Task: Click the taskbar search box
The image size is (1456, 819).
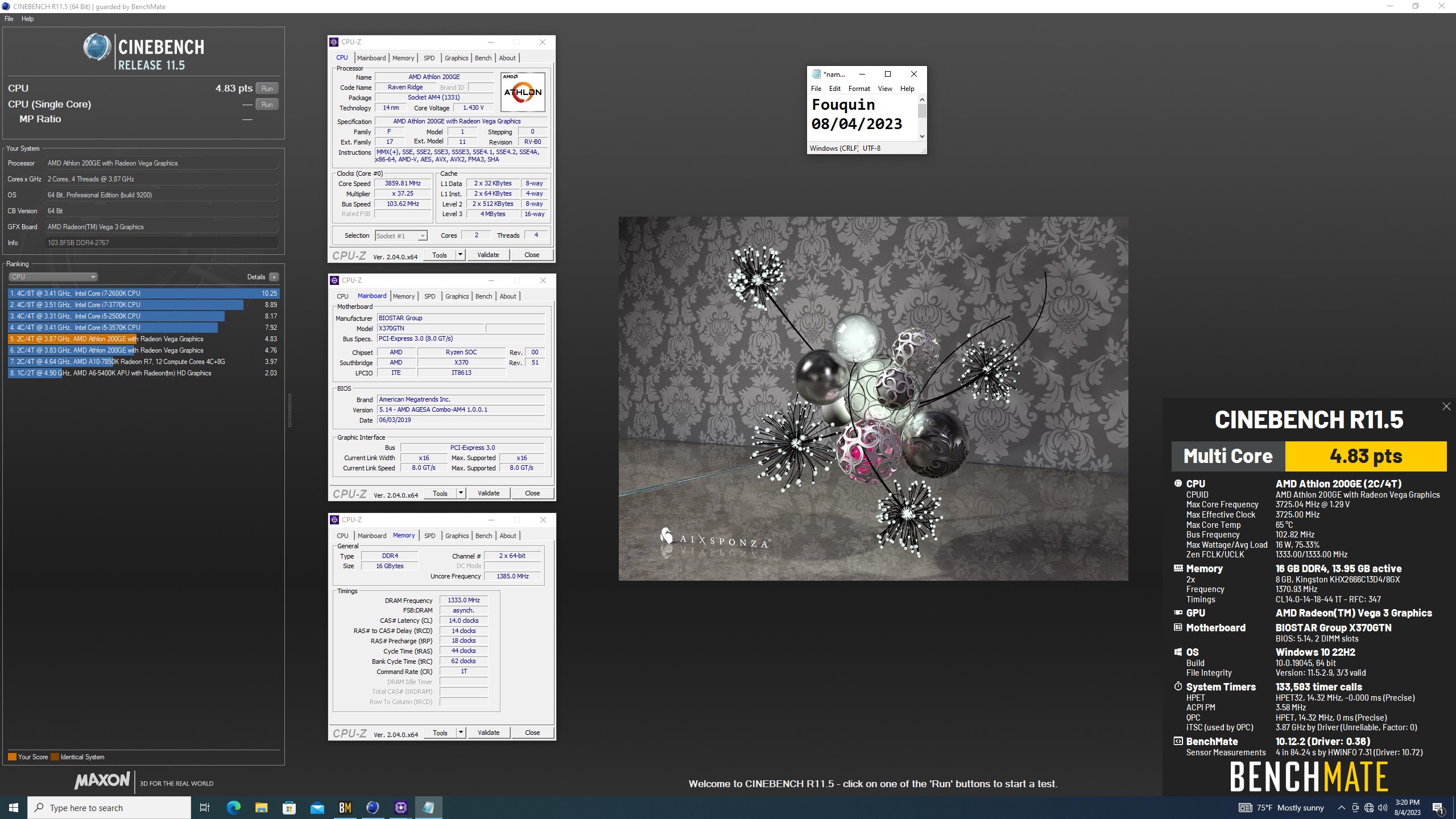Action: [109, 808]
